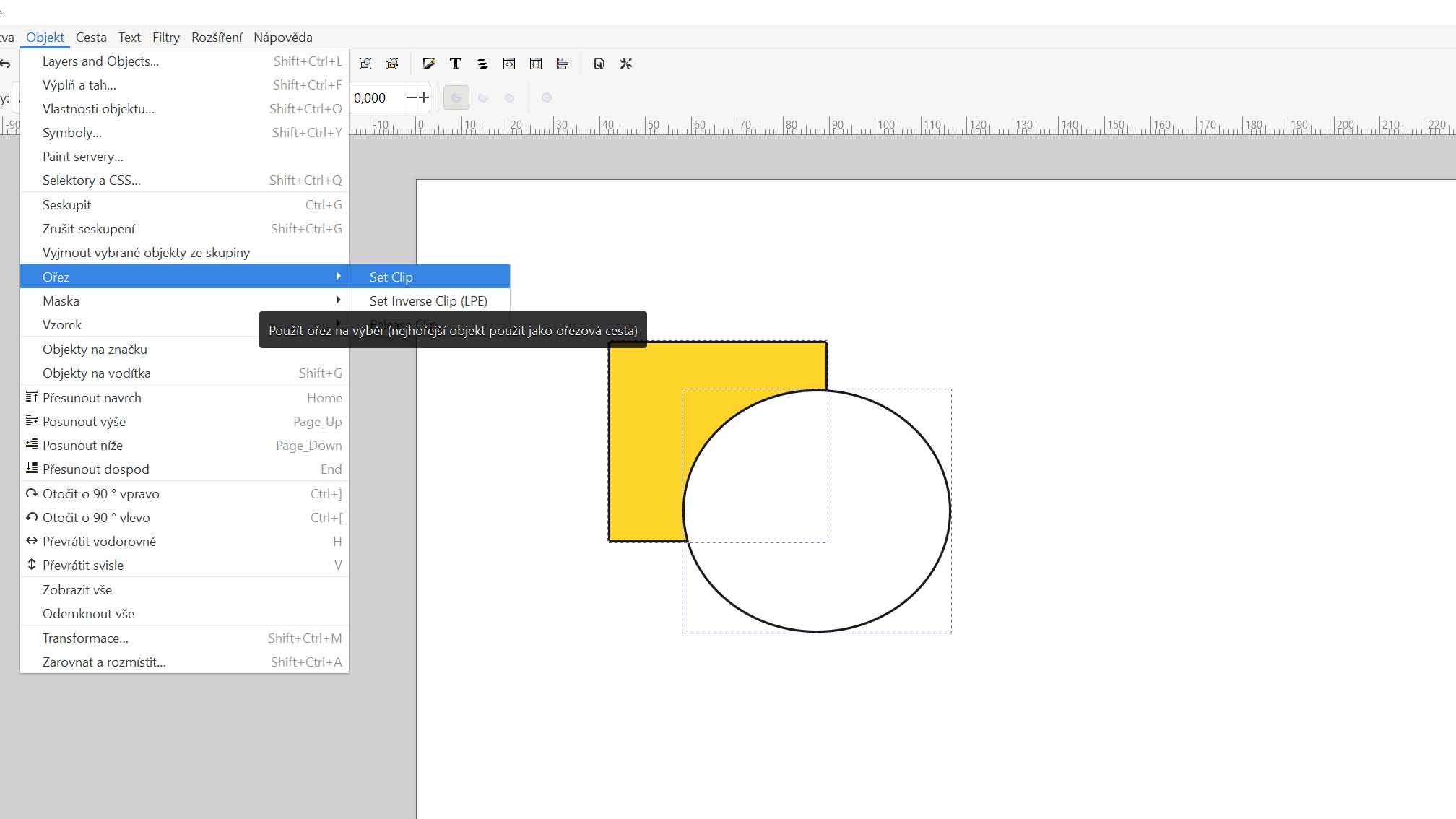Screen dimensions: 1456x819
Task: Toggle the slice arc type button
Action: [456, 97]
